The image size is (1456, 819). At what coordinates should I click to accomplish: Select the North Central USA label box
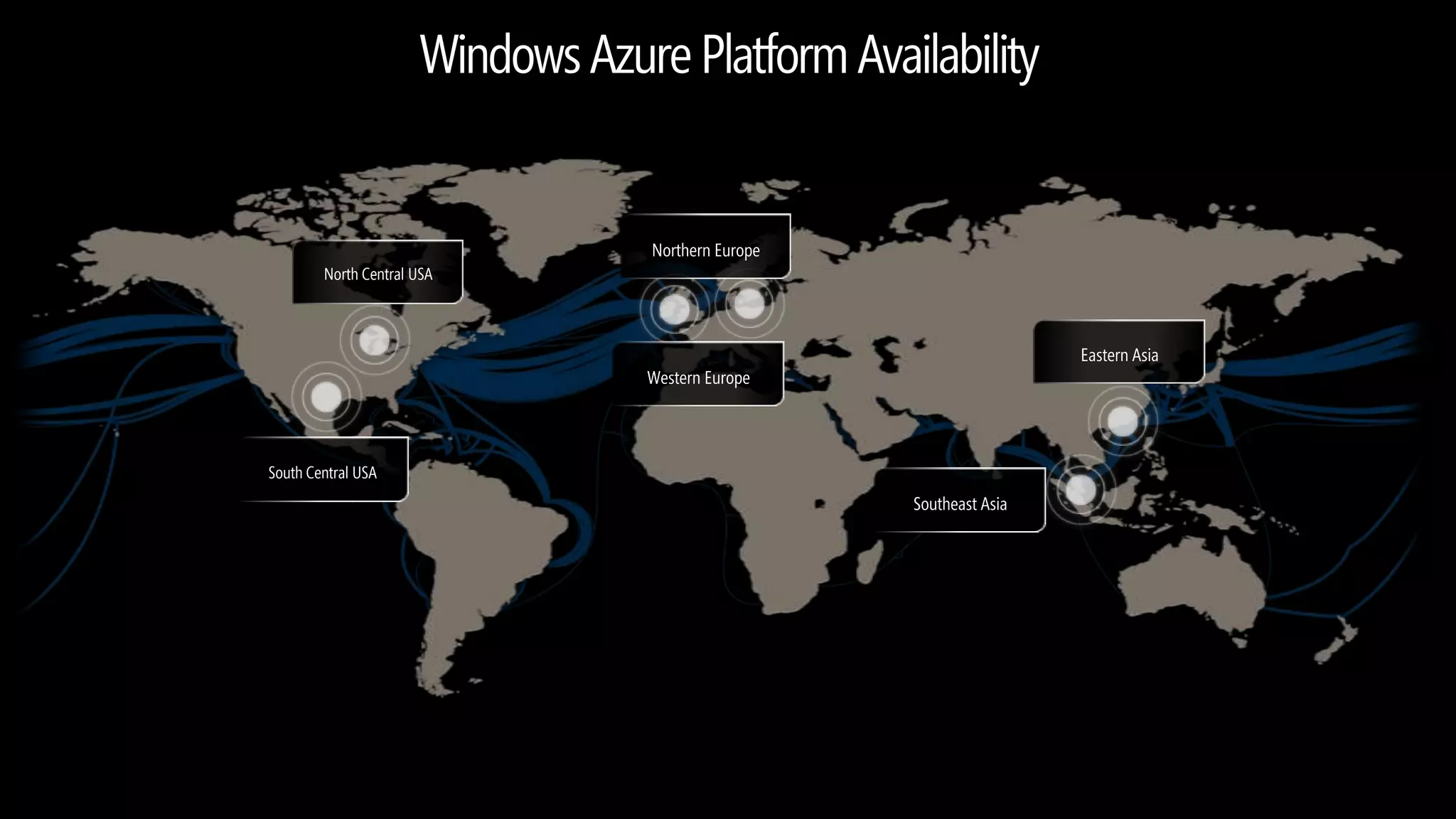pyautogui.click(x=378, y=273)
